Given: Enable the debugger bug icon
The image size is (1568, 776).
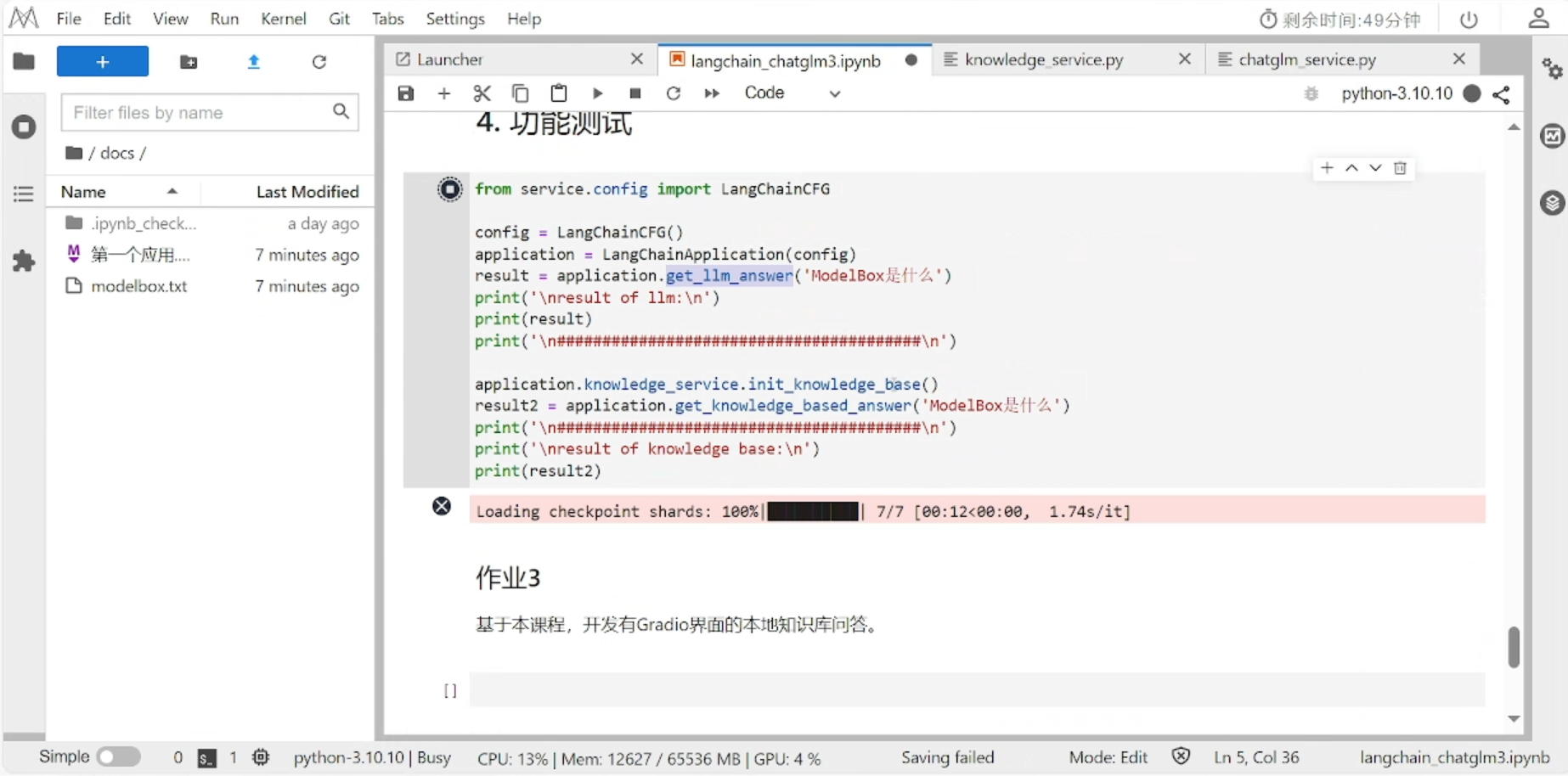Looking at the screenshot, I should [x=1311, y=93].
